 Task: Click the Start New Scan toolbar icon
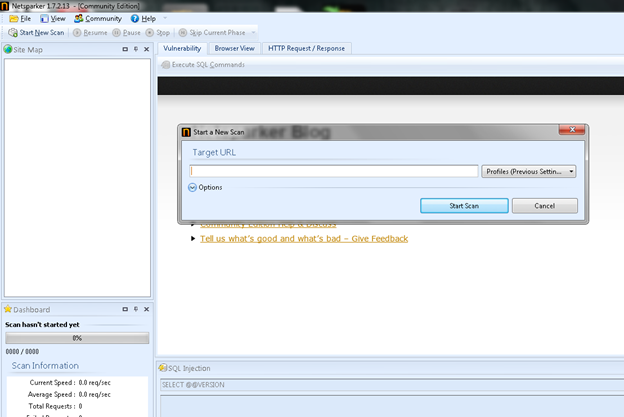[12, 33]
